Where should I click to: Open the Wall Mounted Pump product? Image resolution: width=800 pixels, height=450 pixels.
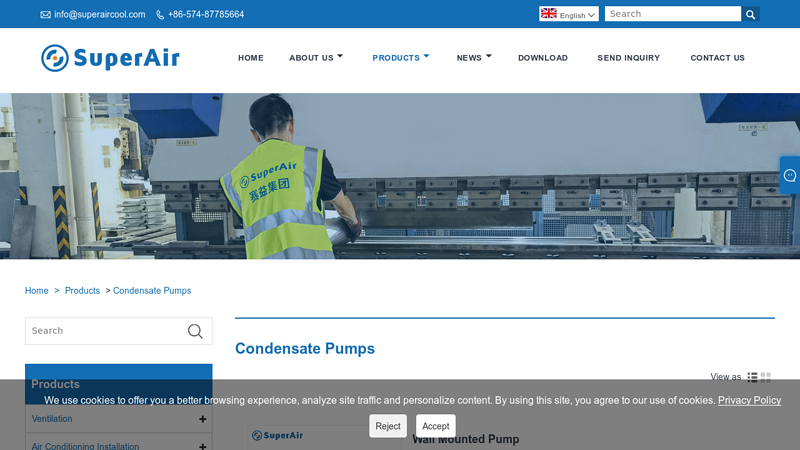(x=466, y=439)
